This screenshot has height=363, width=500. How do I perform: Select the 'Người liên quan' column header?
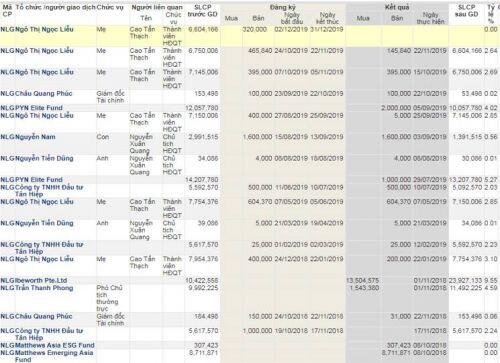tap(157, 7)
